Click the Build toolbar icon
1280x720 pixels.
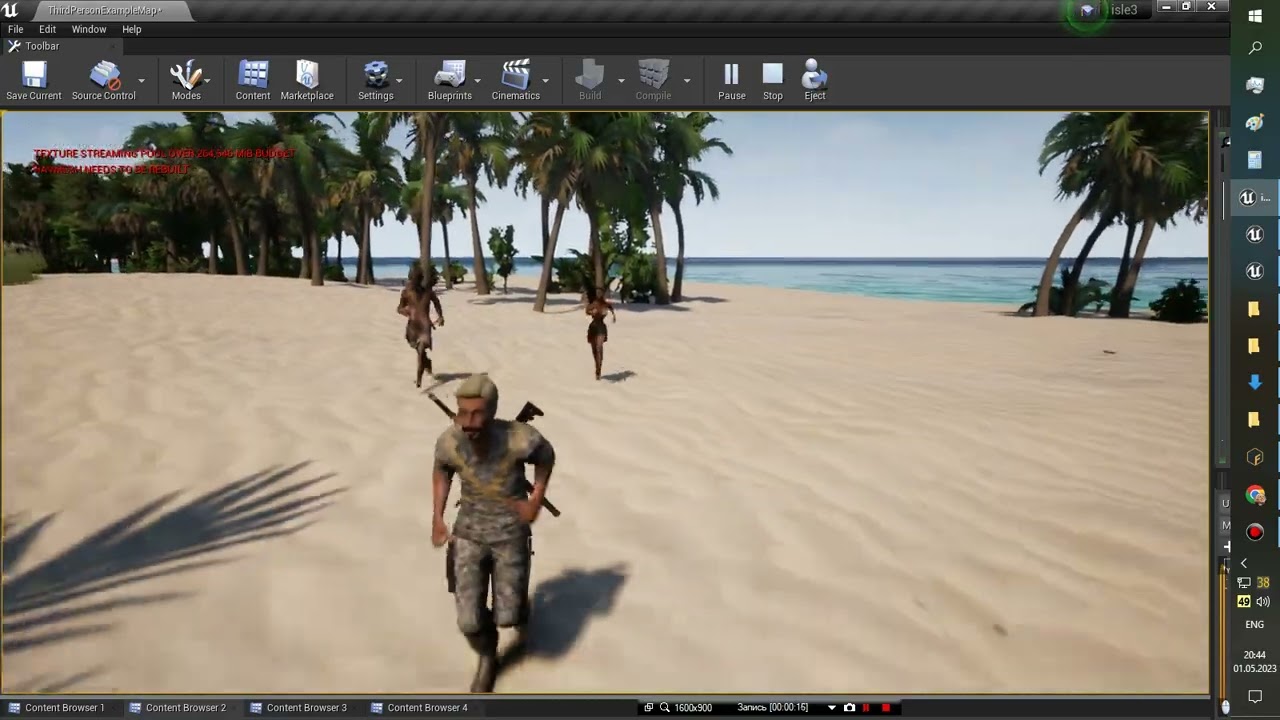[x=590, y=80]
